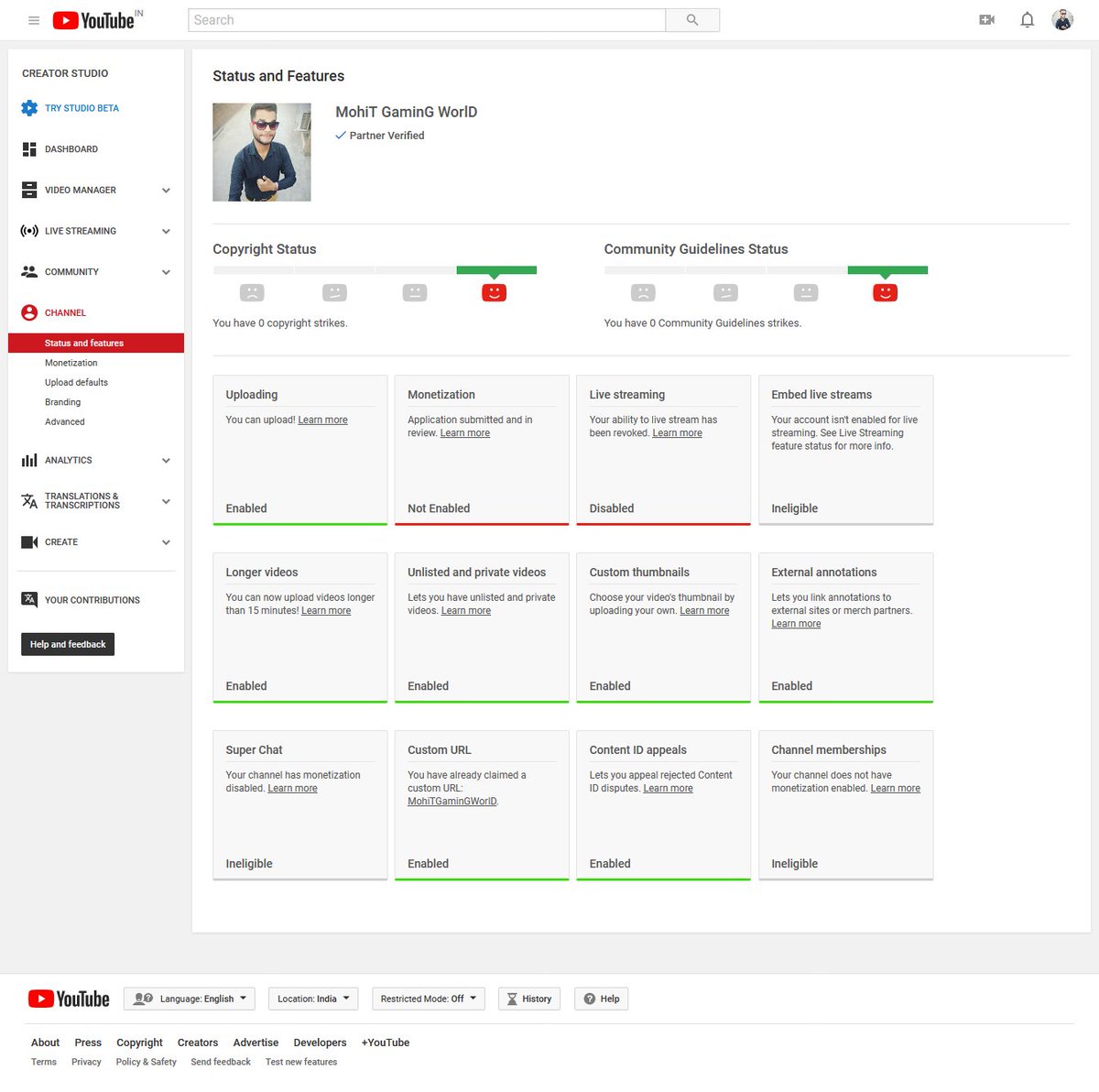Image resolution: width=1099 pixels, height=1092 pixels.
Task: Click Test new features footer link
Action: 301,1063
